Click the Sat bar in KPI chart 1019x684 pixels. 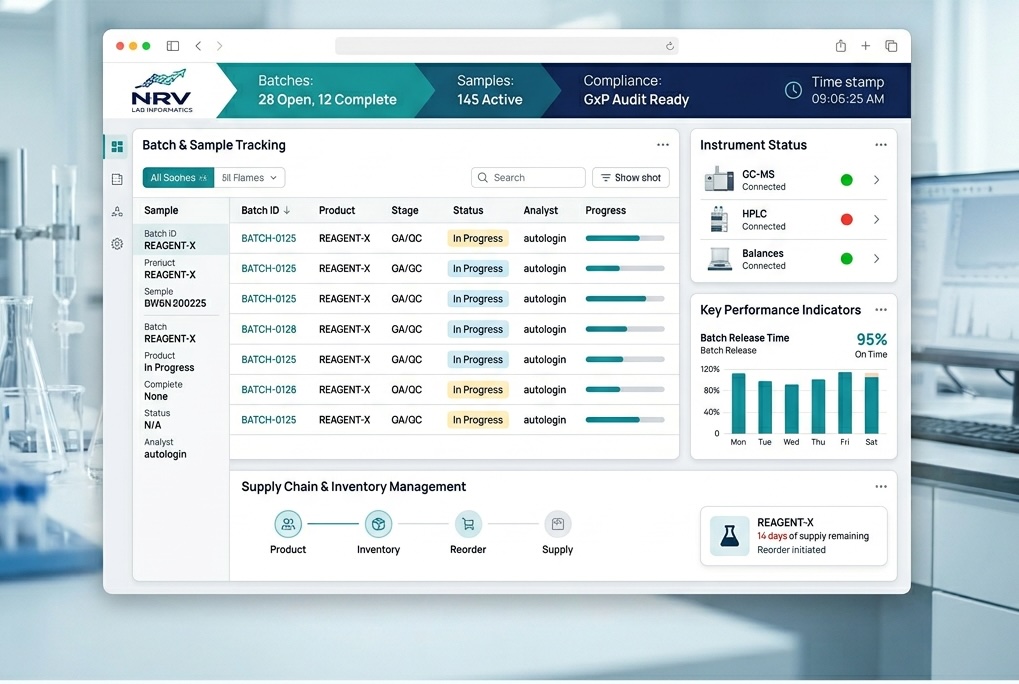coord(871,403)
